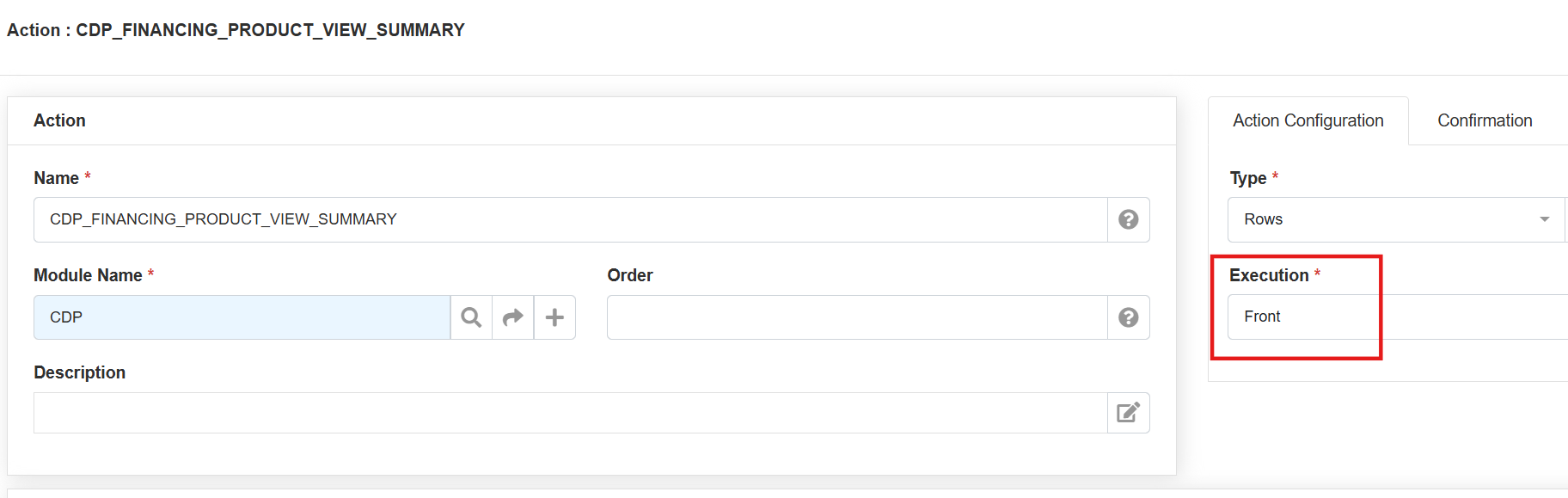
Task: Click inside the Description text field
Action: tap(567, 413)
